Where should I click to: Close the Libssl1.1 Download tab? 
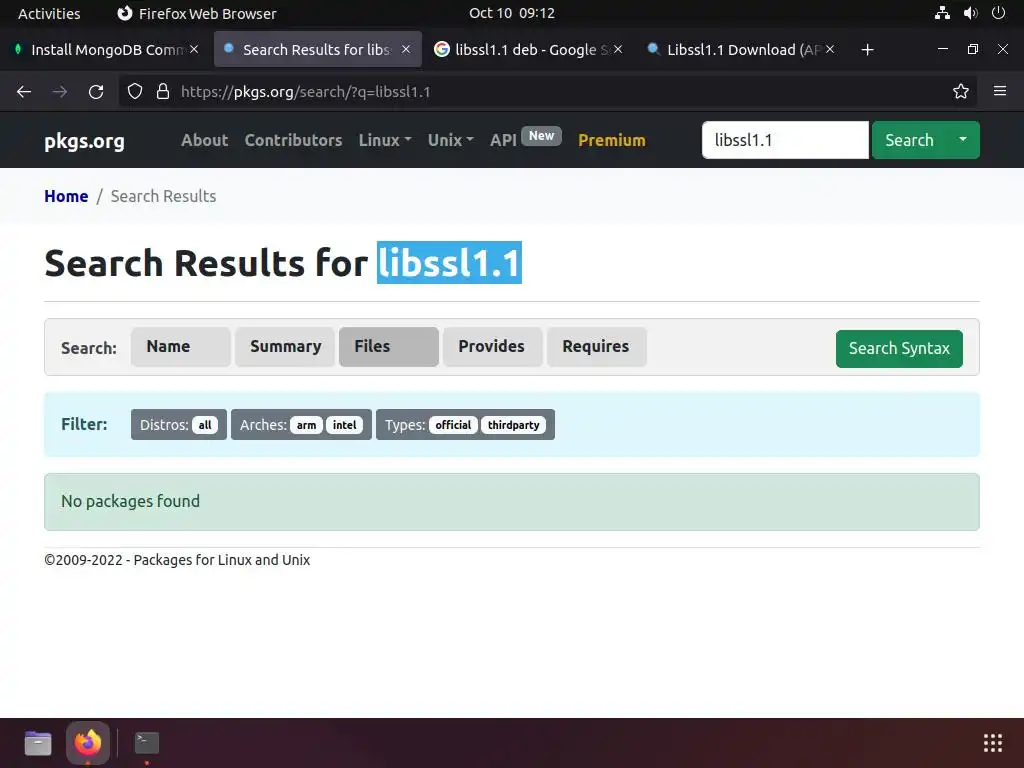[829, 50]
